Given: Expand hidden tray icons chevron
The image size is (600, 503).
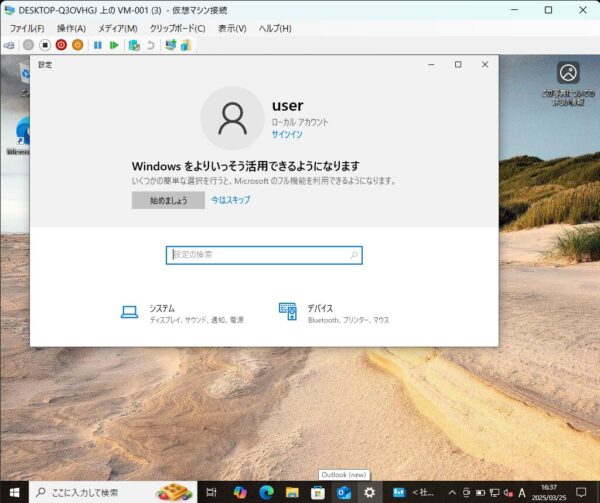Looking at the screenshot, I should click(452, 493).
